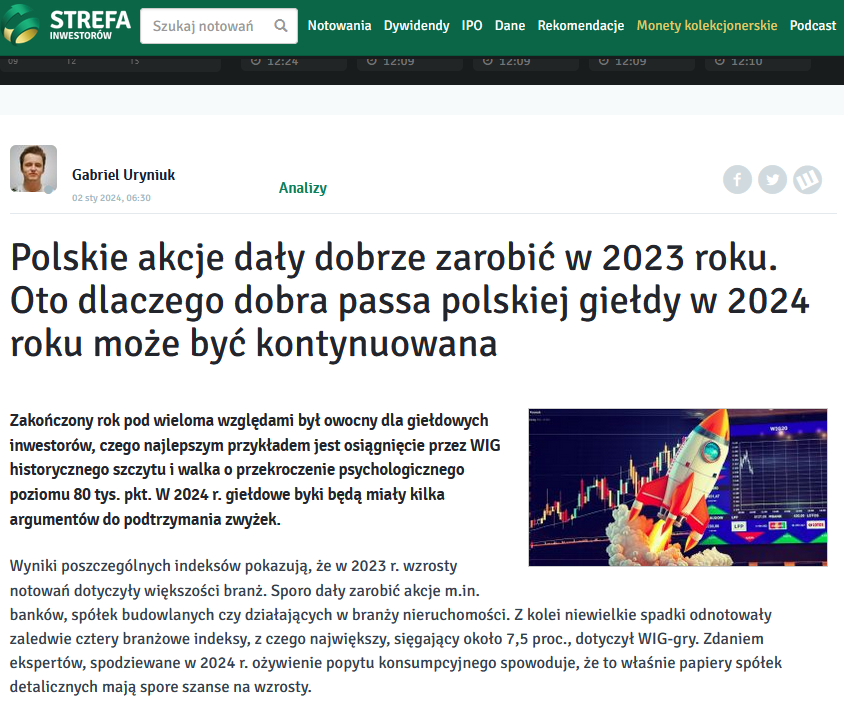
Task: Share article on Wykop
Action: point(807,180)
